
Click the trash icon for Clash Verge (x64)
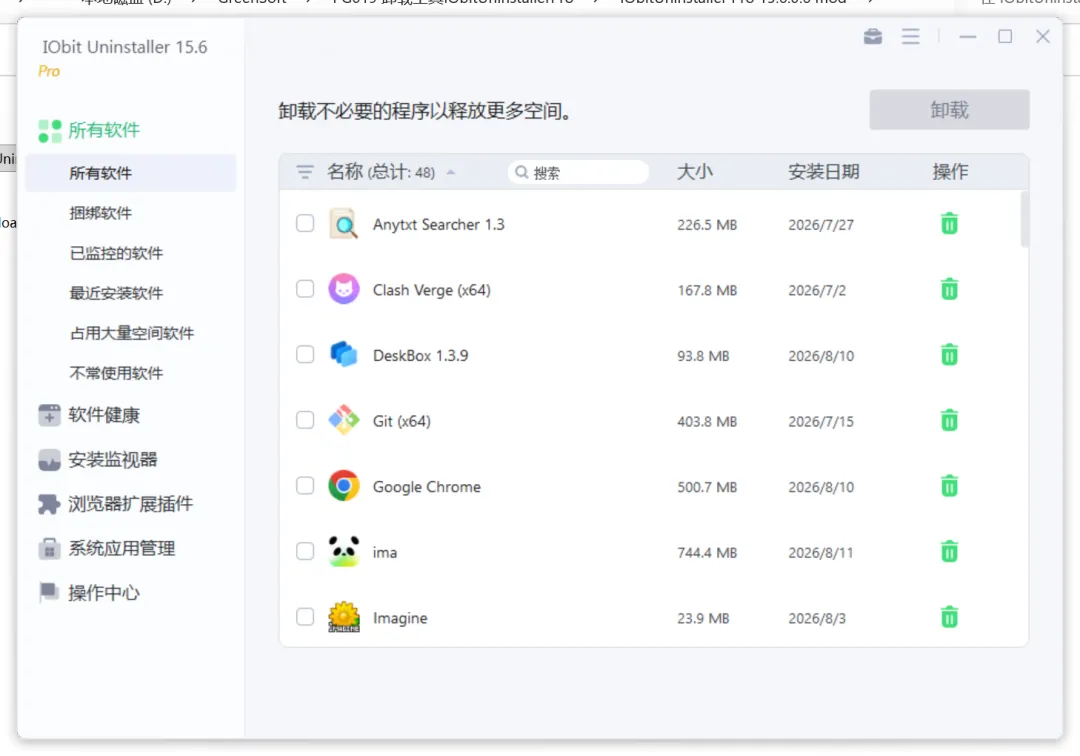(x=949, y=289)
